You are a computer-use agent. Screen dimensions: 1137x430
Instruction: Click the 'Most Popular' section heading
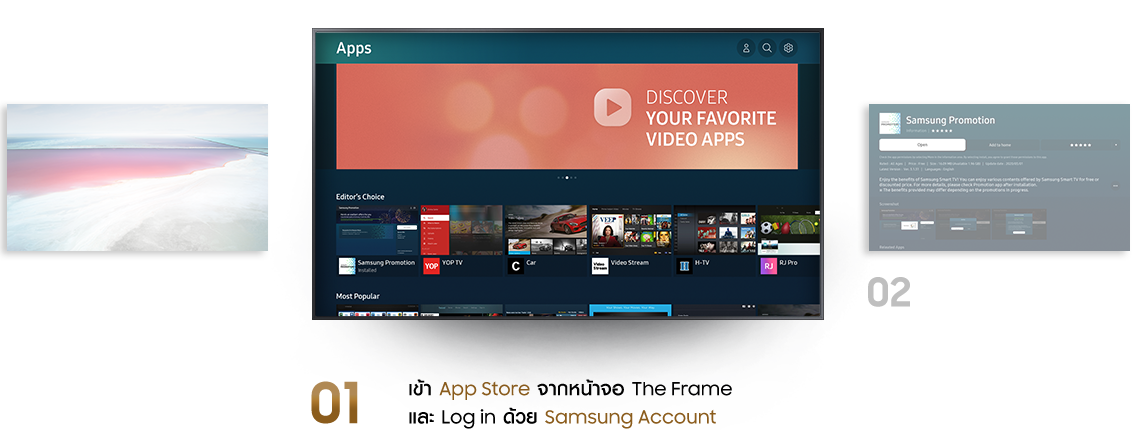point(357,296)
